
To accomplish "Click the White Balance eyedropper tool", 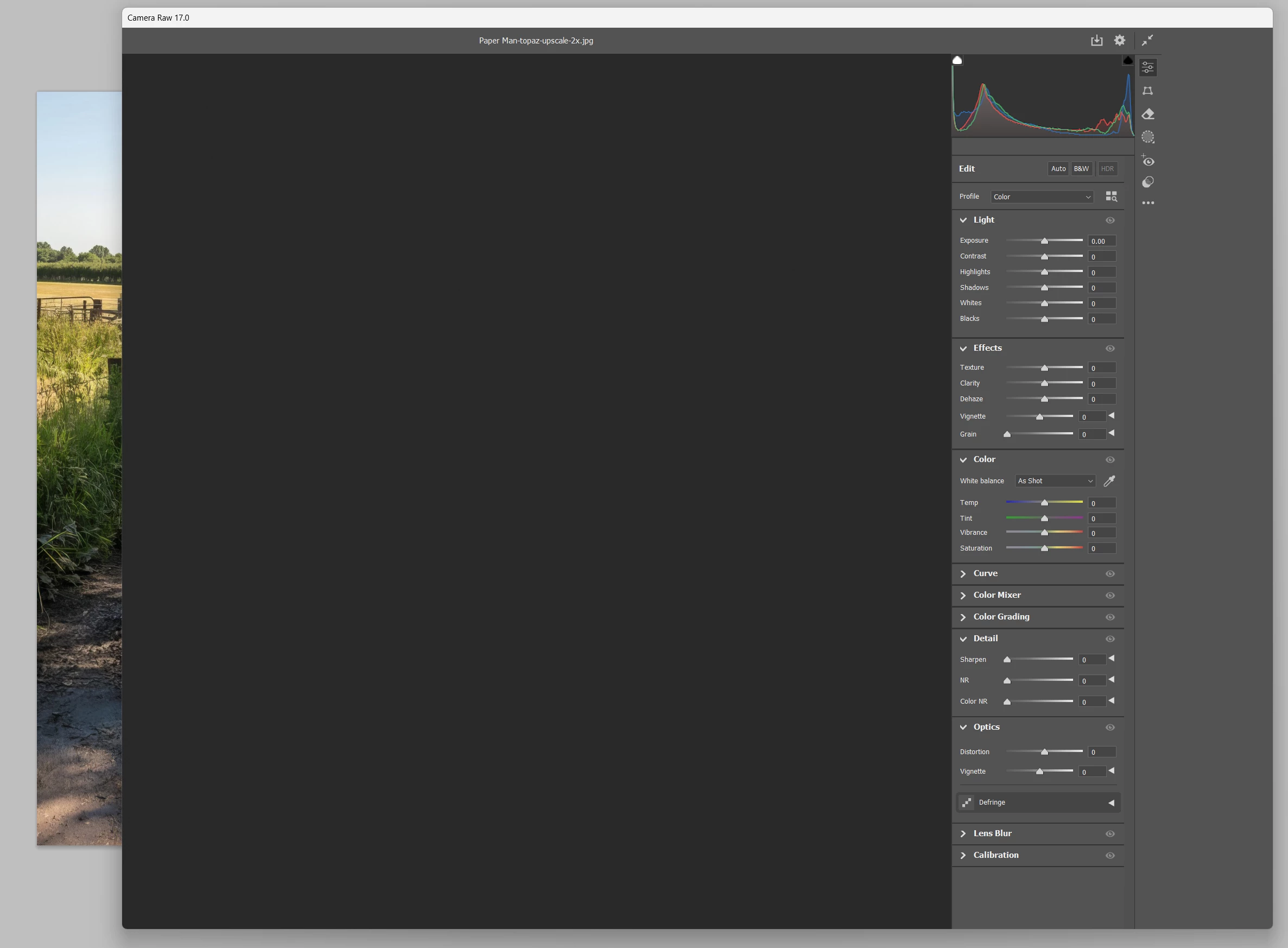I will 1109,481.
